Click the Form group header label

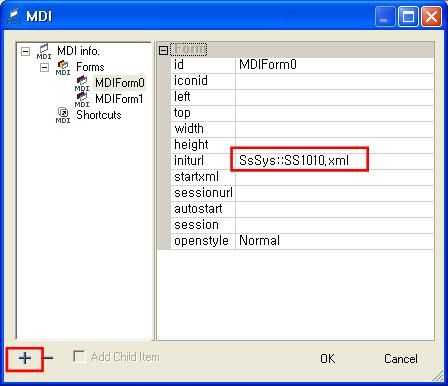coord(189,50)
